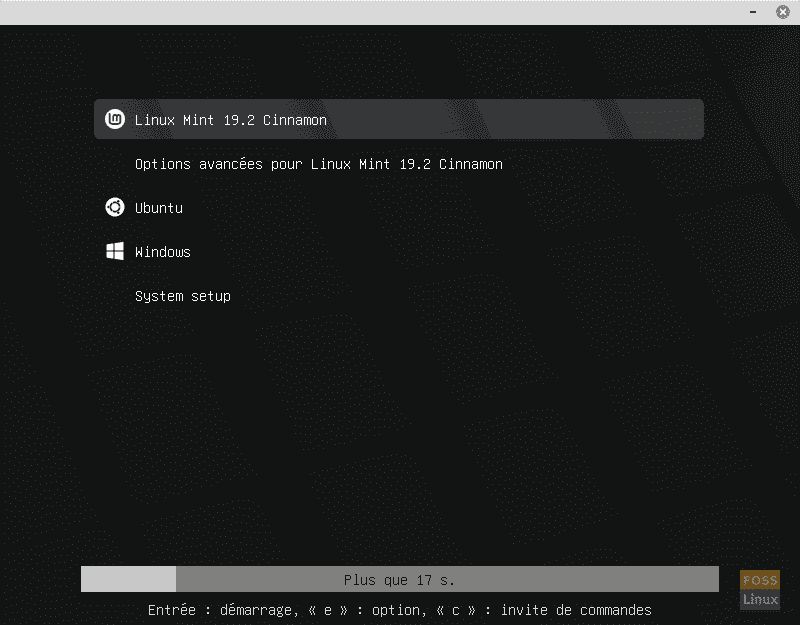Click the Ubuntu logo icon
800x625 pixels.
tap(115, 207)
